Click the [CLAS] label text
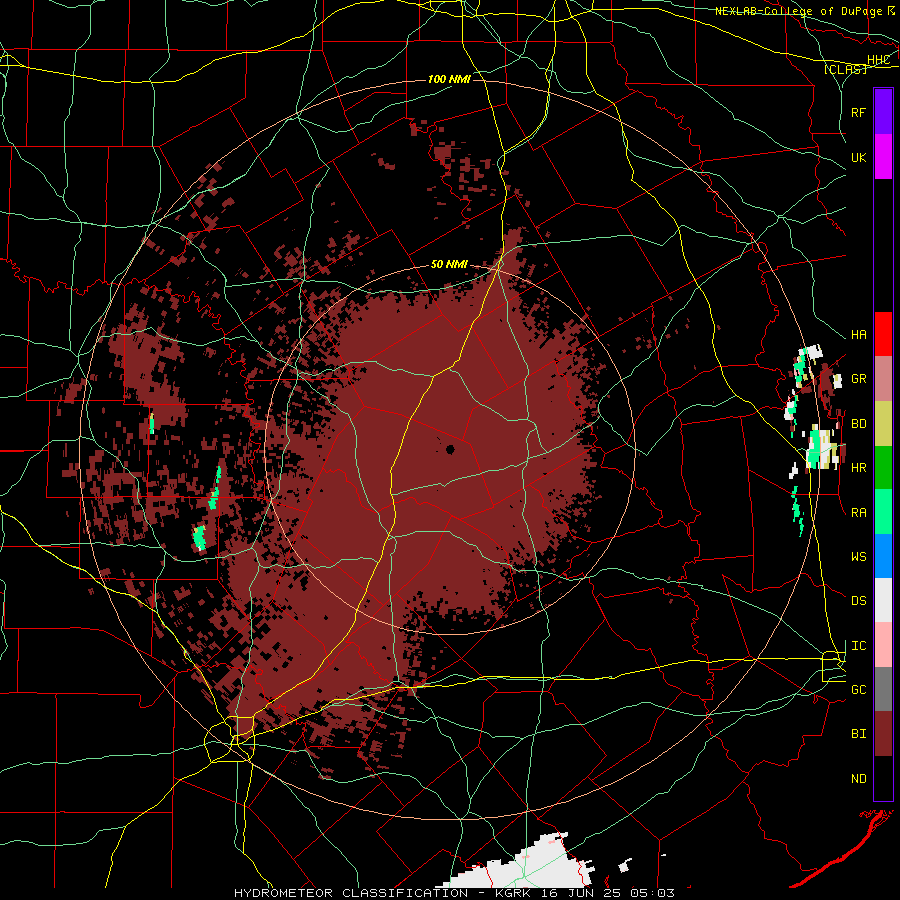Screen dimensions: 900x900 845,69
